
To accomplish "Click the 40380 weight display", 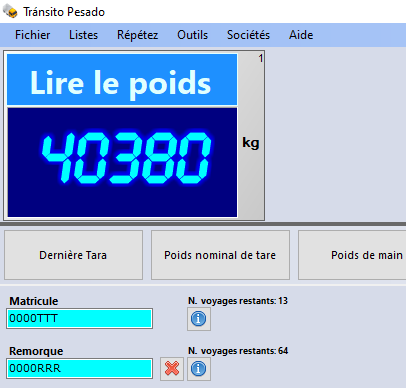I will [x=122, y=162].
